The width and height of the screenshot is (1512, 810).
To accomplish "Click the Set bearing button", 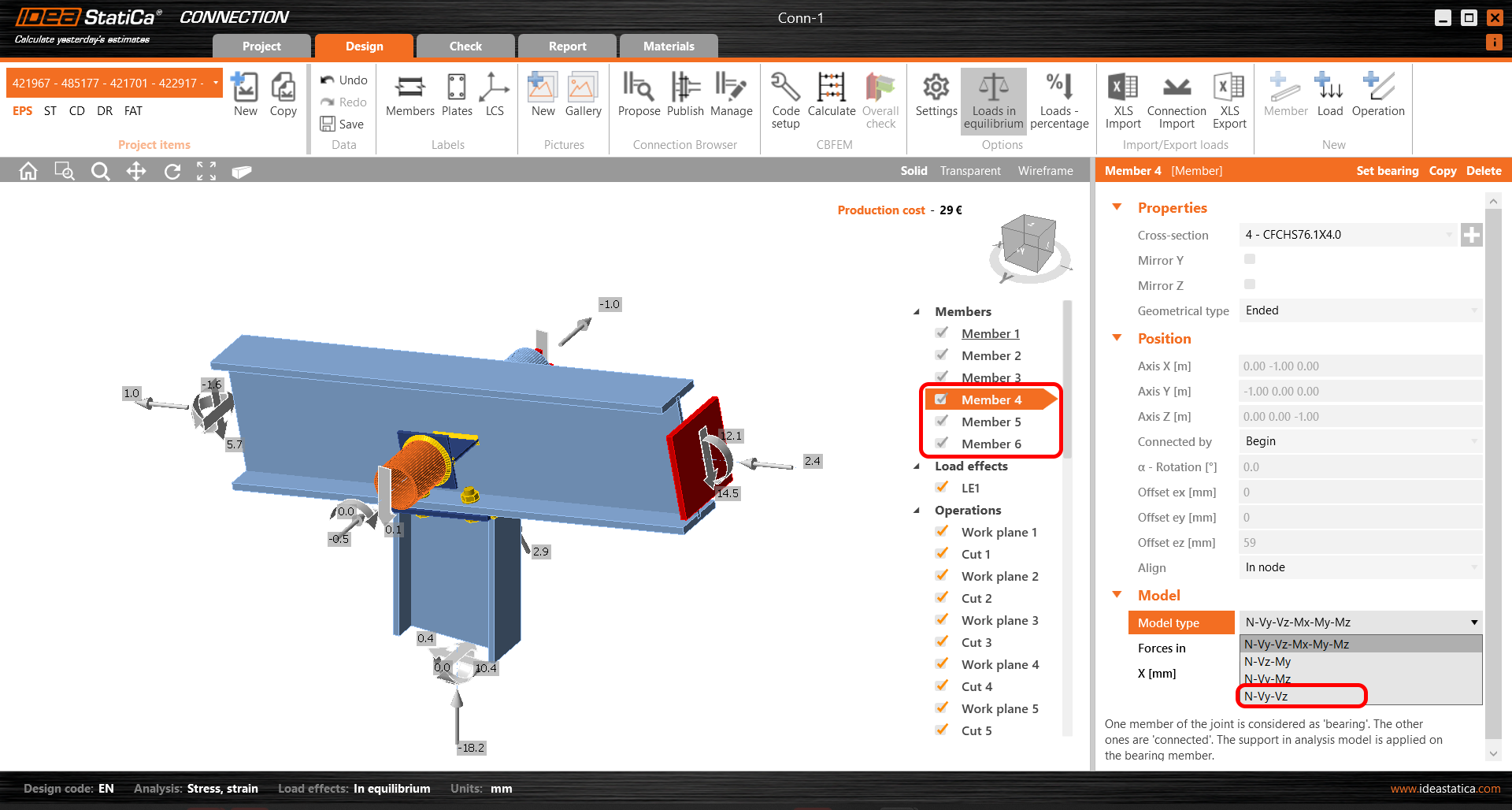I will pos(1387,171).
